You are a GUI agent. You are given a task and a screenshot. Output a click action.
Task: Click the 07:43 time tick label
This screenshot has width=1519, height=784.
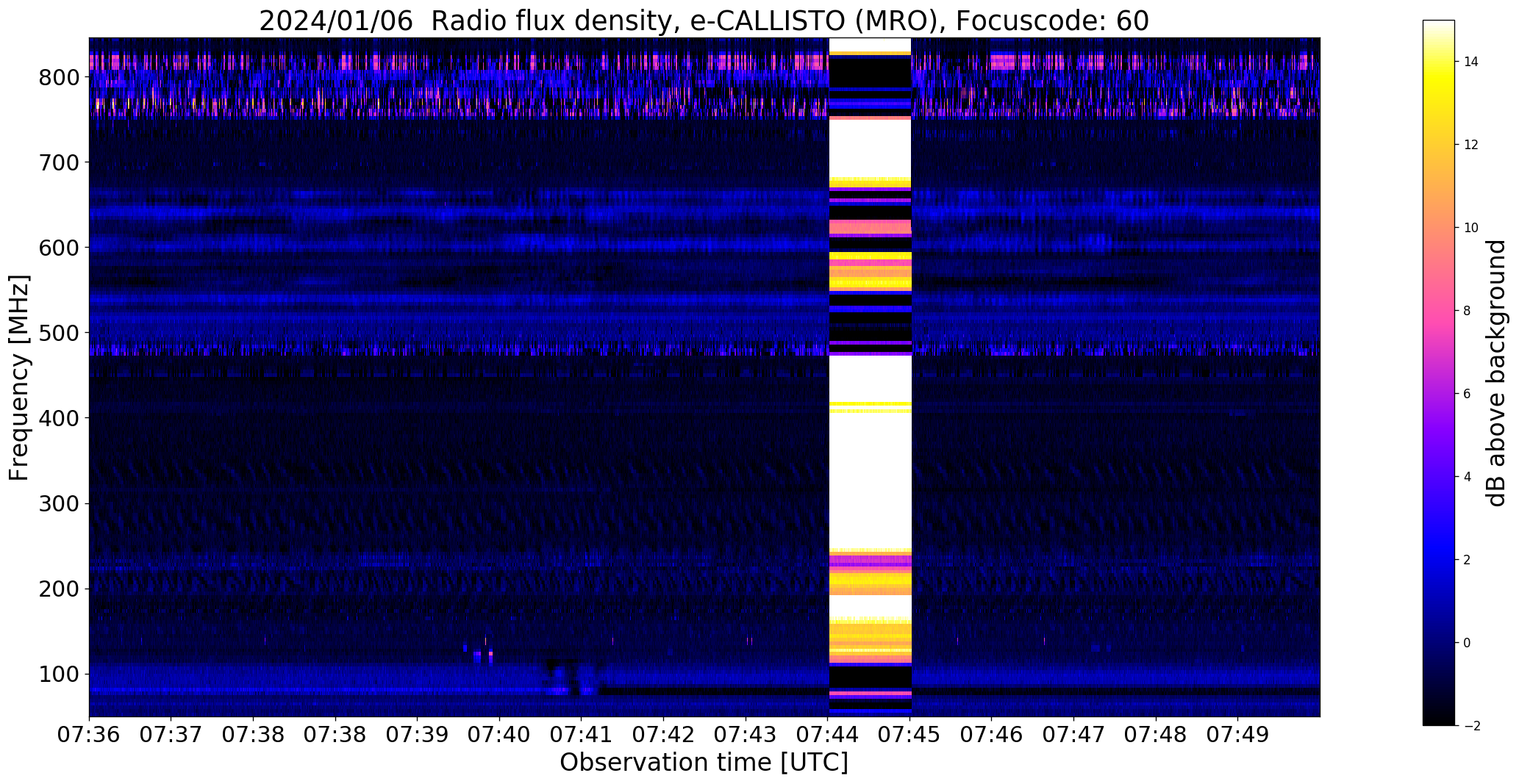click(x=746, y=735)
